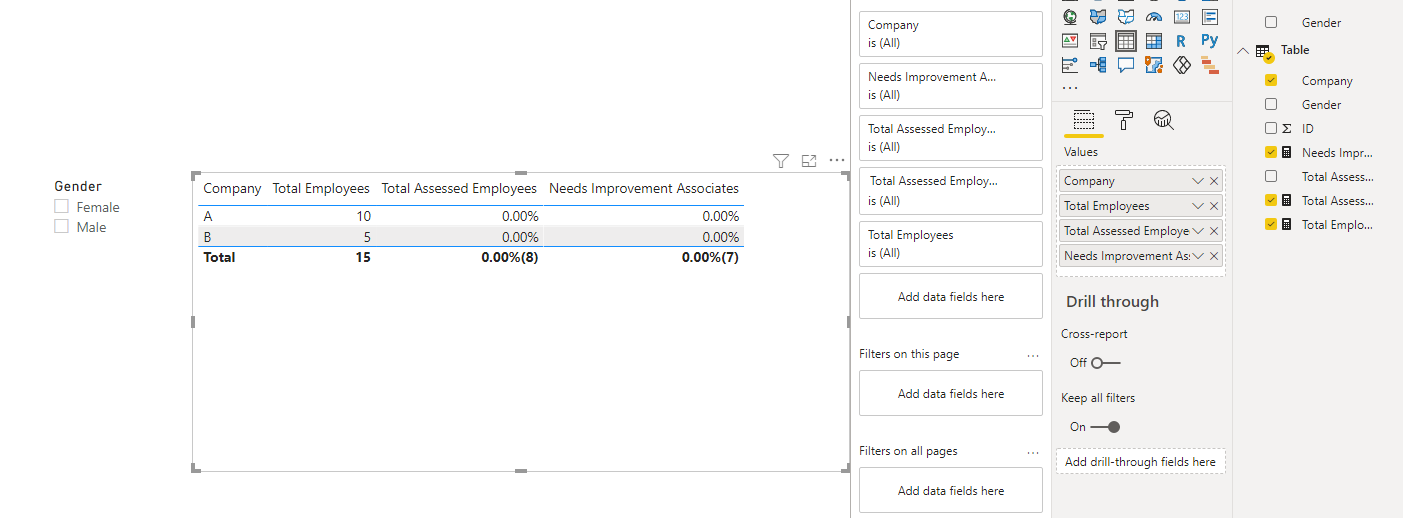The image size is (1403, 518).
Task: Select the Q&A visual icon
Action: 1126,65
